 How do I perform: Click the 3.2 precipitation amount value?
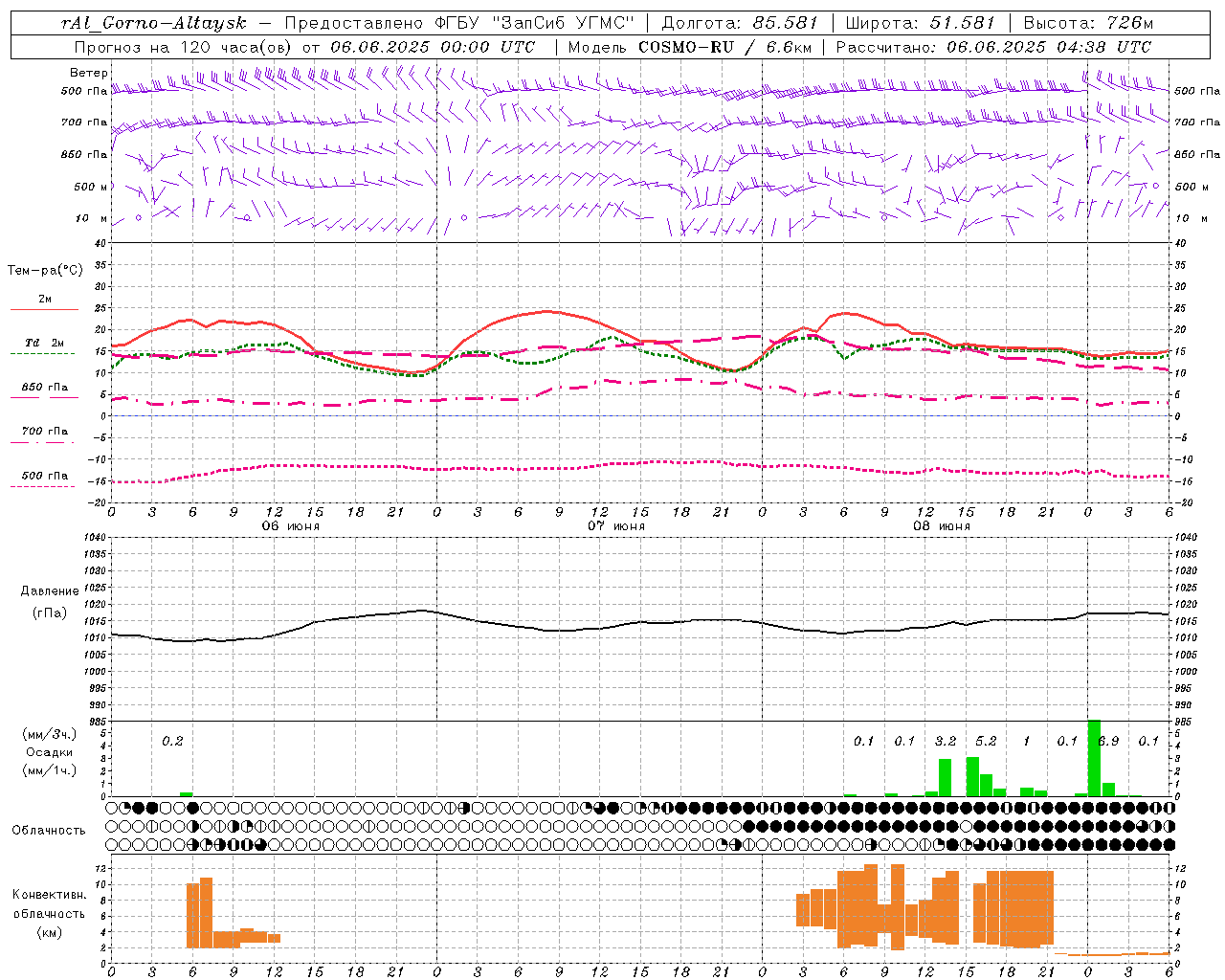[x=946, y=742]
